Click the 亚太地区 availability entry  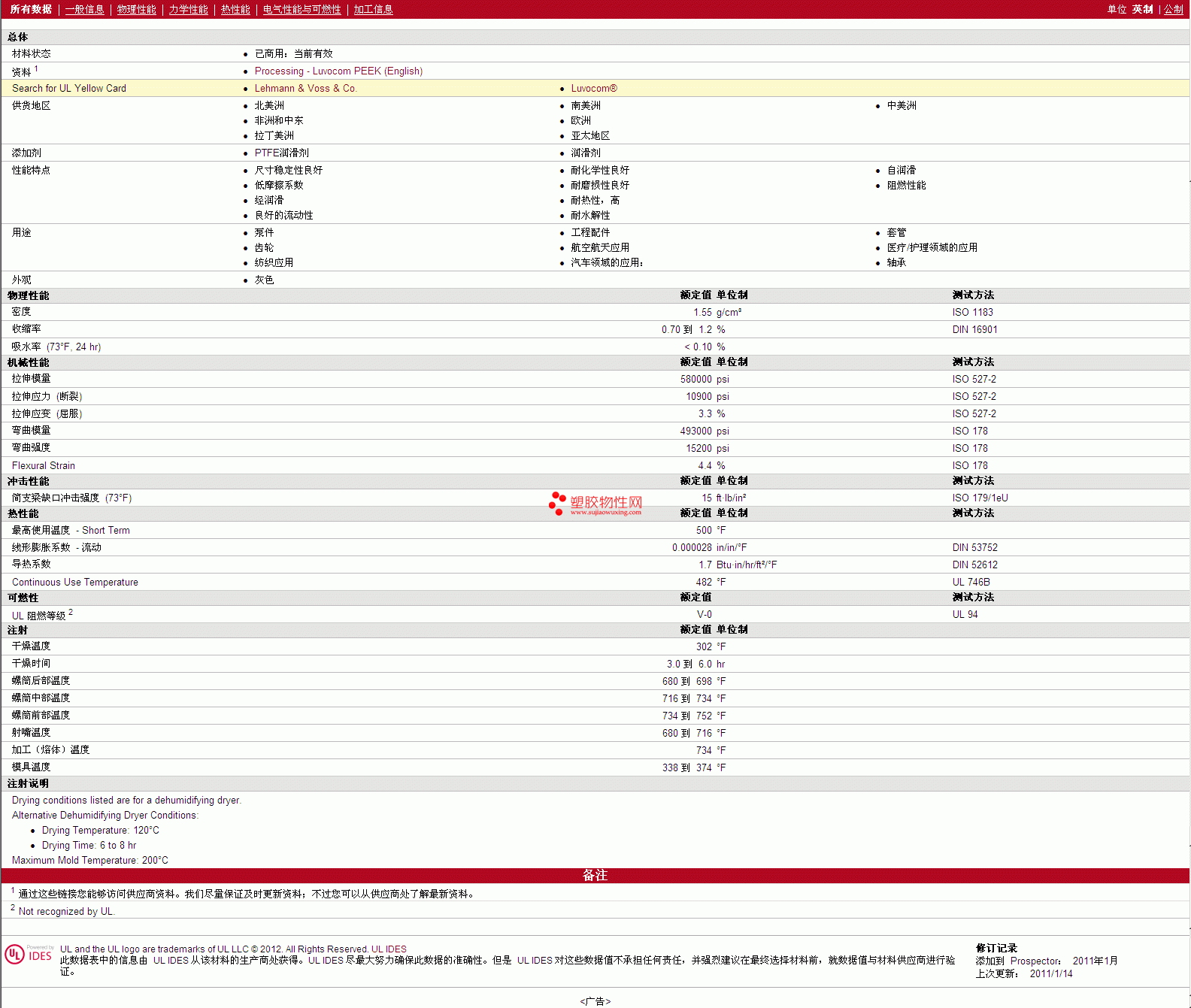[590, 135]
